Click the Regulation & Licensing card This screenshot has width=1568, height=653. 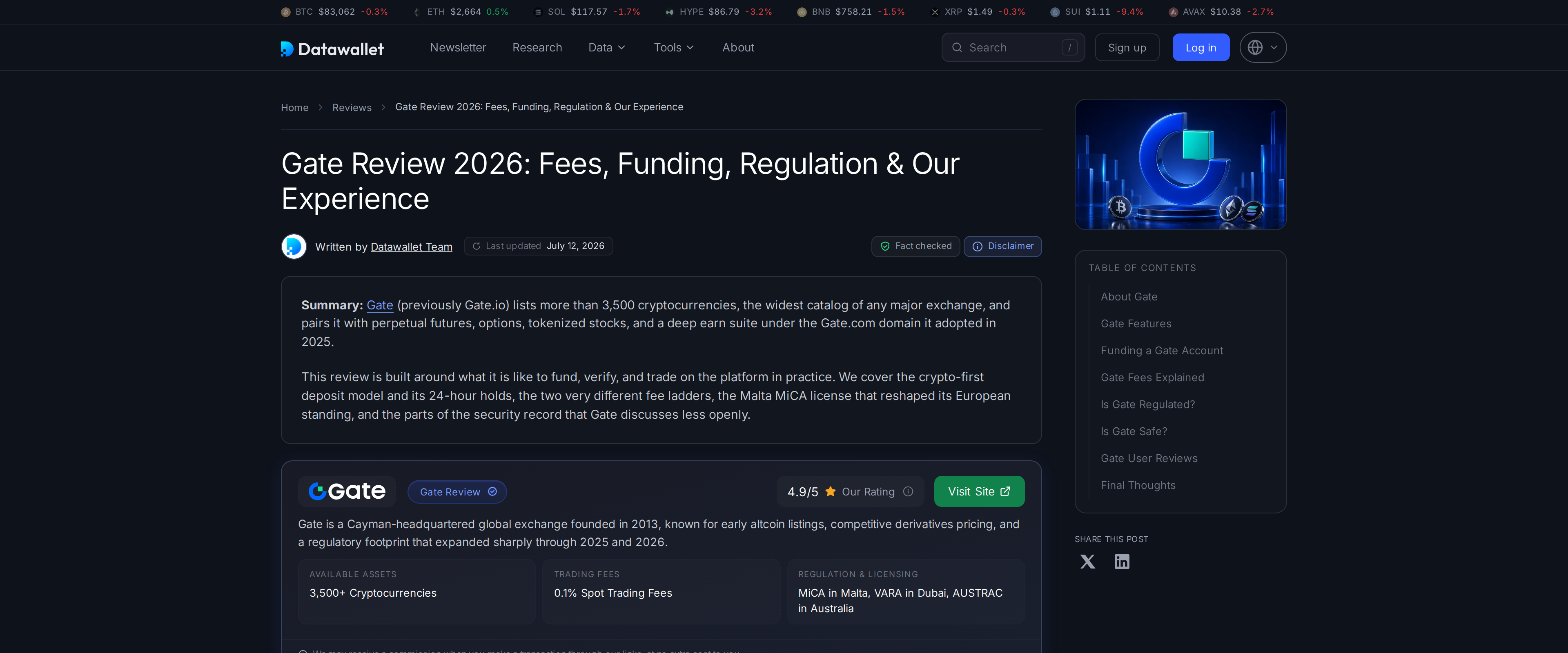(906, 591)
